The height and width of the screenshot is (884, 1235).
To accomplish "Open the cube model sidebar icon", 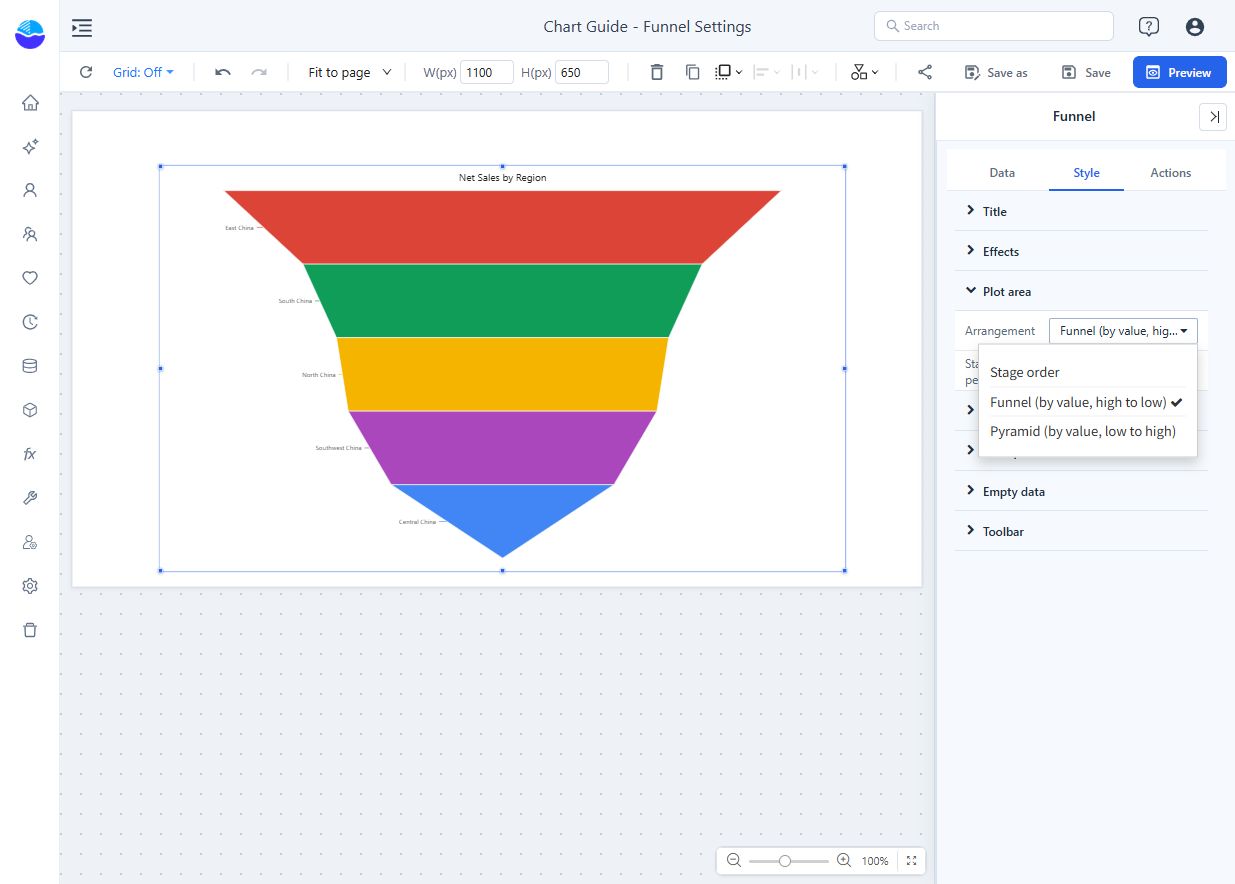I will click(x=30, y=410).
